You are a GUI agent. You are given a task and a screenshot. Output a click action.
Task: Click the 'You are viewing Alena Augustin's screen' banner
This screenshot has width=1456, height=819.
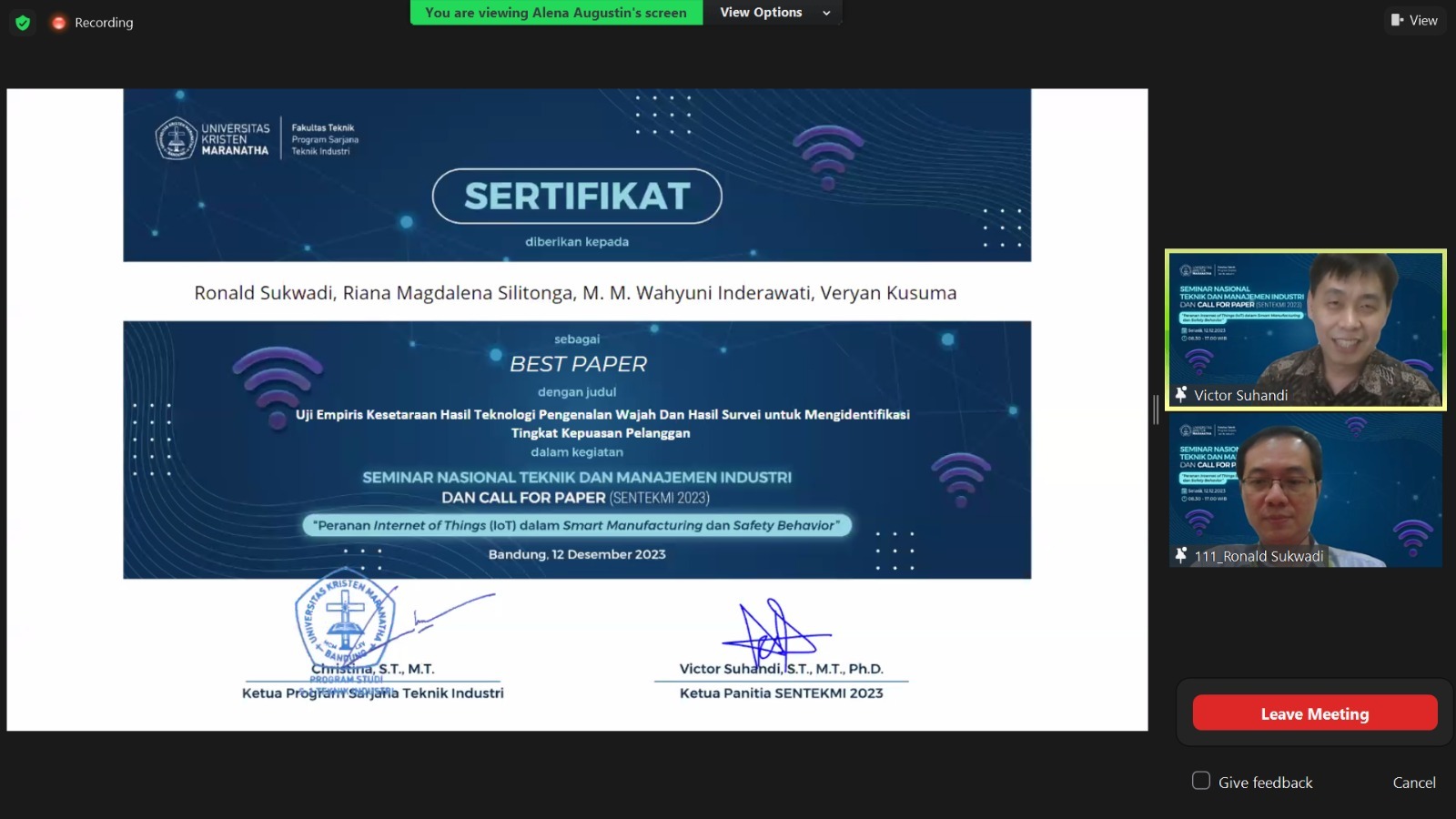tap(556, 13)
